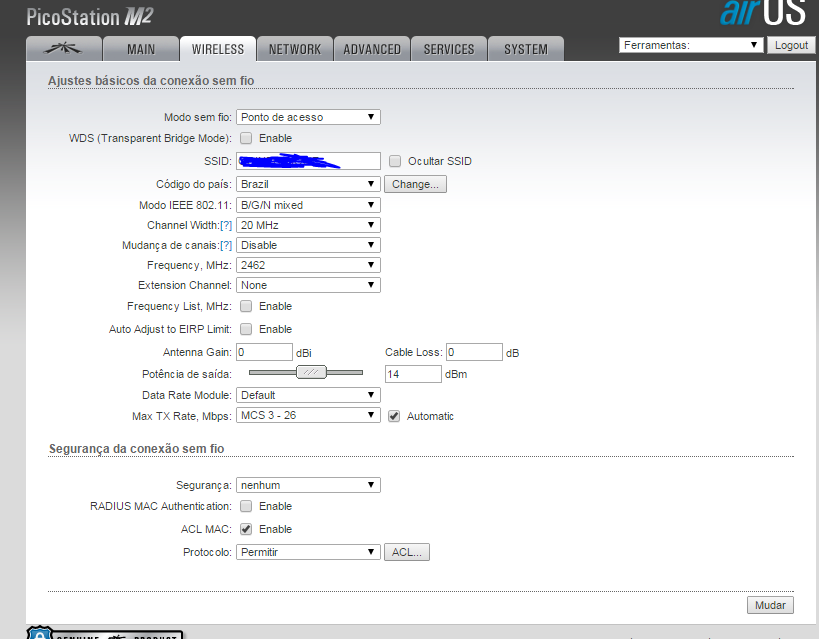Open the Mudança de canais dropdown

click(x=308, y=245)
